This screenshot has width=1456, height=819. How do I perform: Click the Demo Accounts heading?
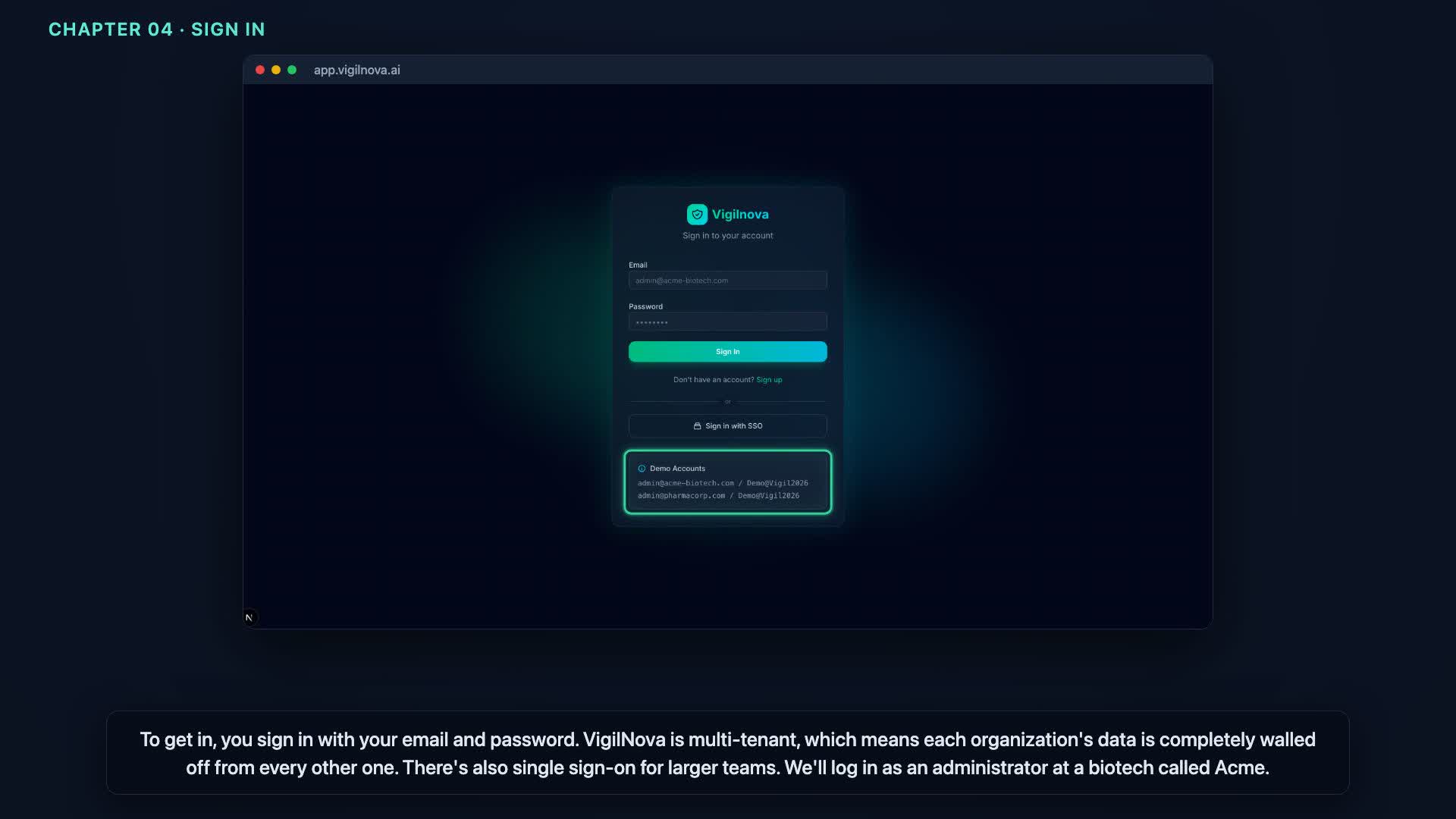(677, 469)
